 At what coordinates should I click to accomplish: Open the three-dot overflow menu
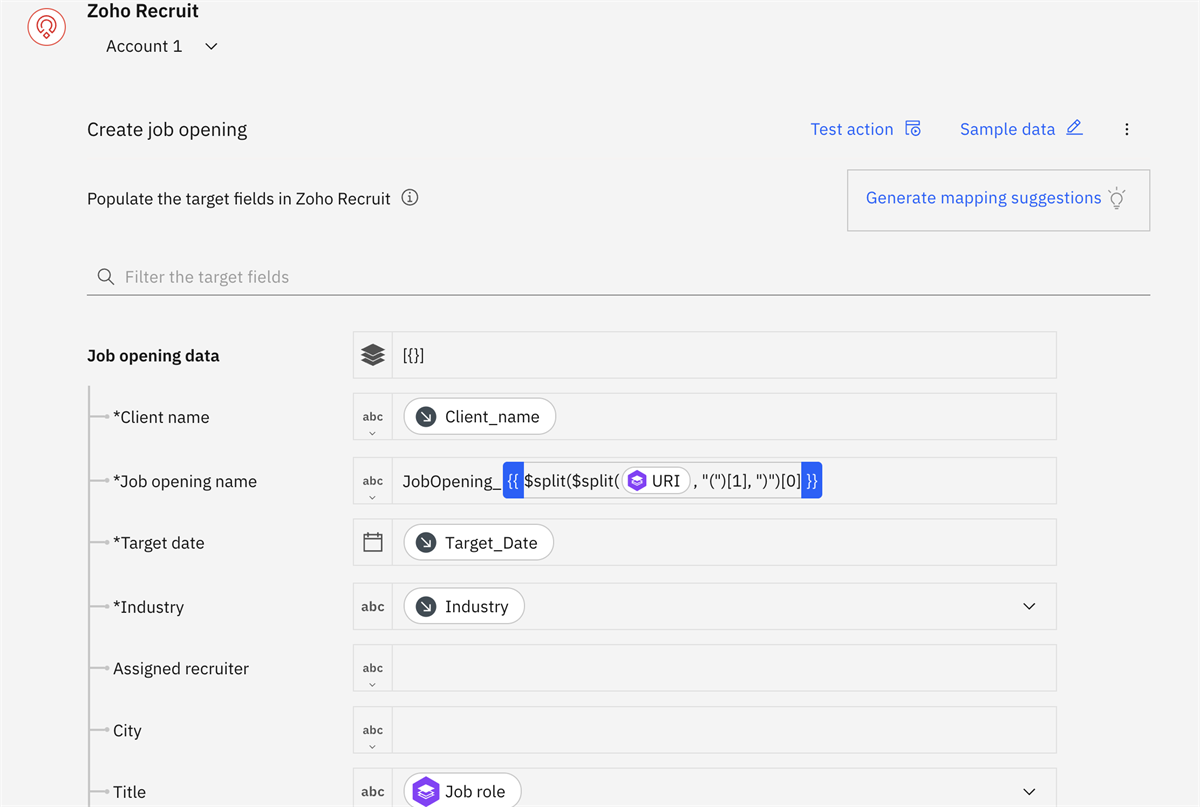pyautogui.click(x=1127, y=129)
